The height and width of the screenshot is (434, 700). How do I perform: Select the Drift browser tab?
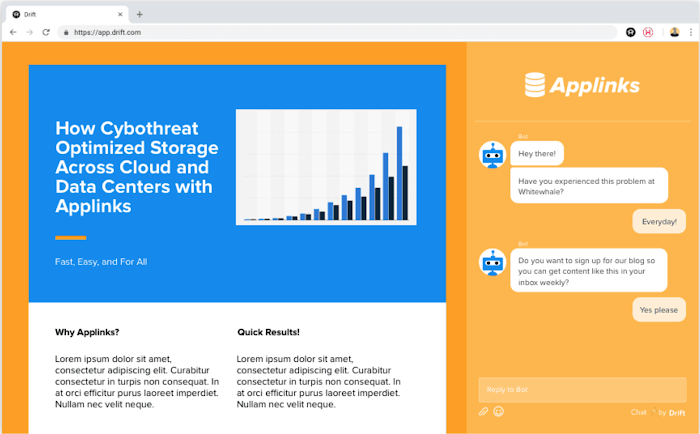(67, 14)
